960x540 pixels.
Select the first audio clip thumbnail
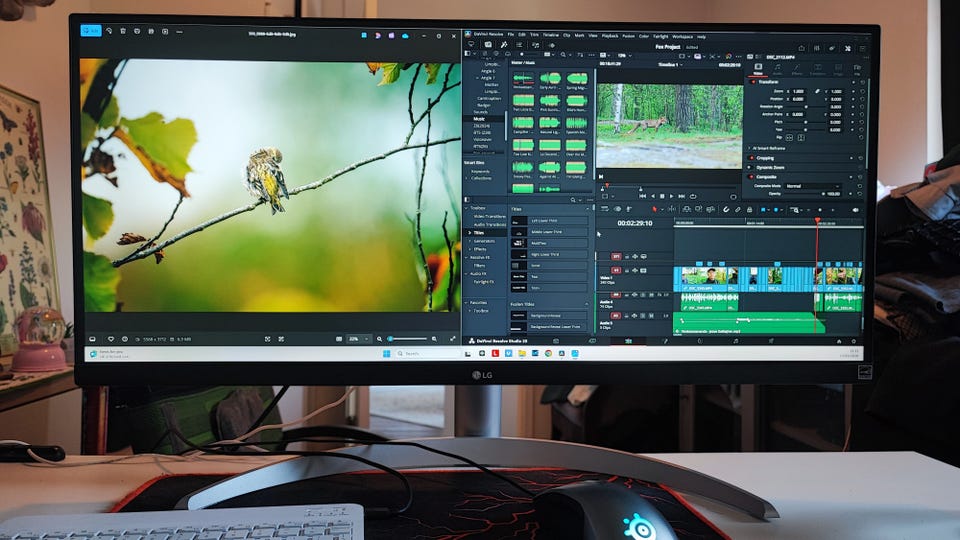pos(523,80)
